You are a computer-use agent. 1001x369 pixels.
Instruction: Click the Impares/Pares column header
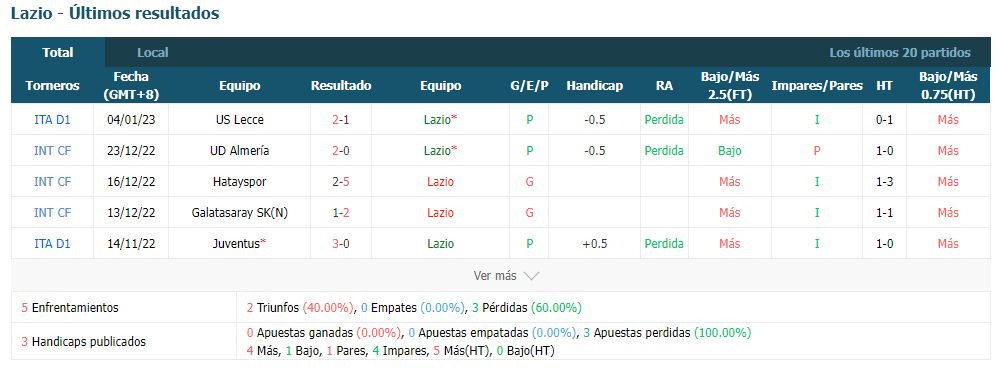pyautogui.click(x=817, y=86)
